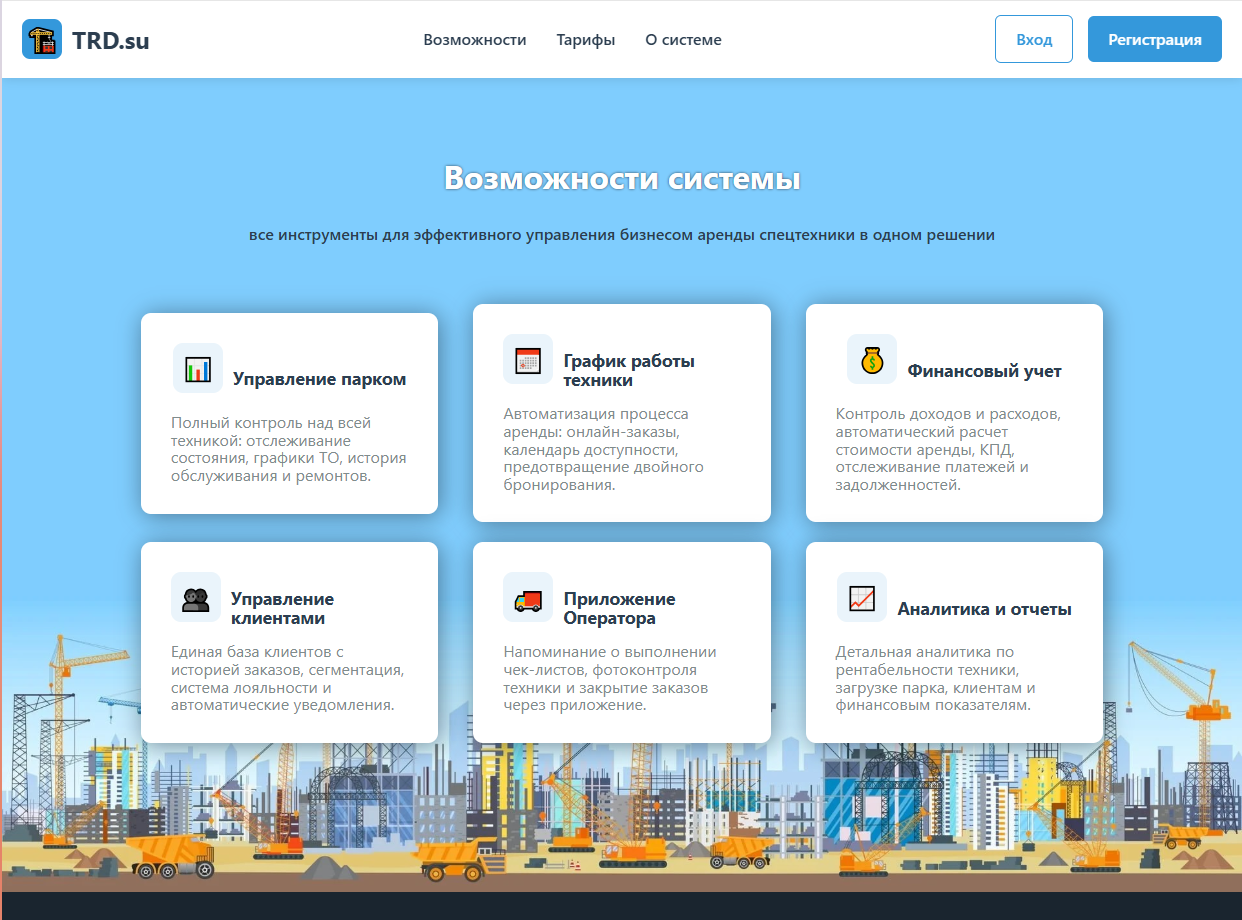
Task: Click the TRD.su crane logo icon
Action: [x=42, y=40]
